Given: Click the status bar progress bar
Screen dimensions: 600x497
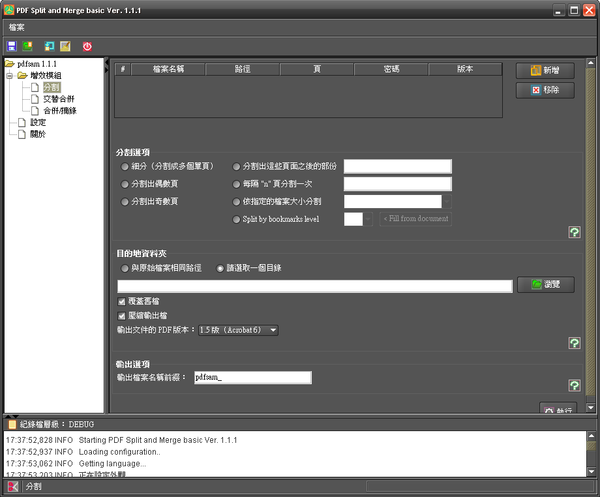Looking at the screenshot, I should (x=480, y=486).
